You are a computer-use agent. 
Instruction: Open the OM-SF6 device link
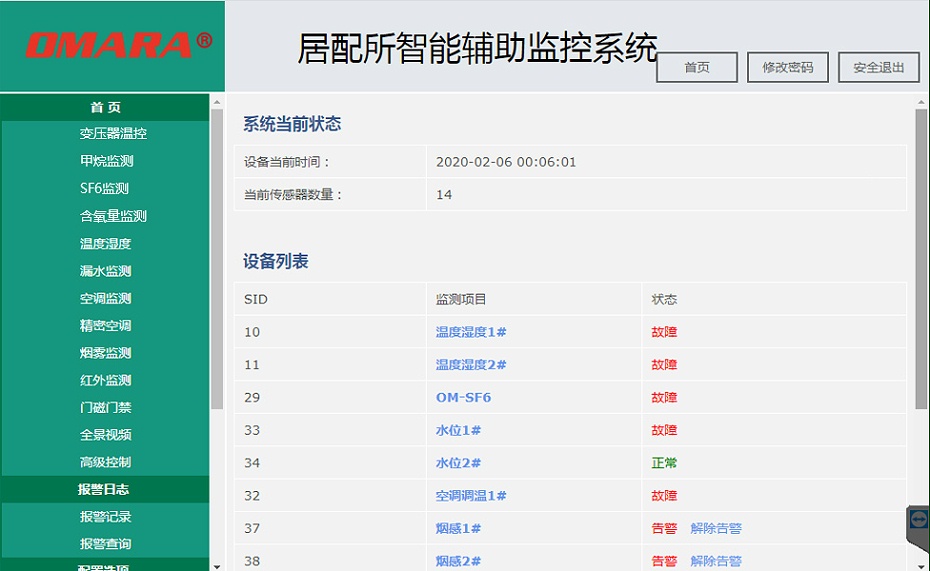(463, 398)
